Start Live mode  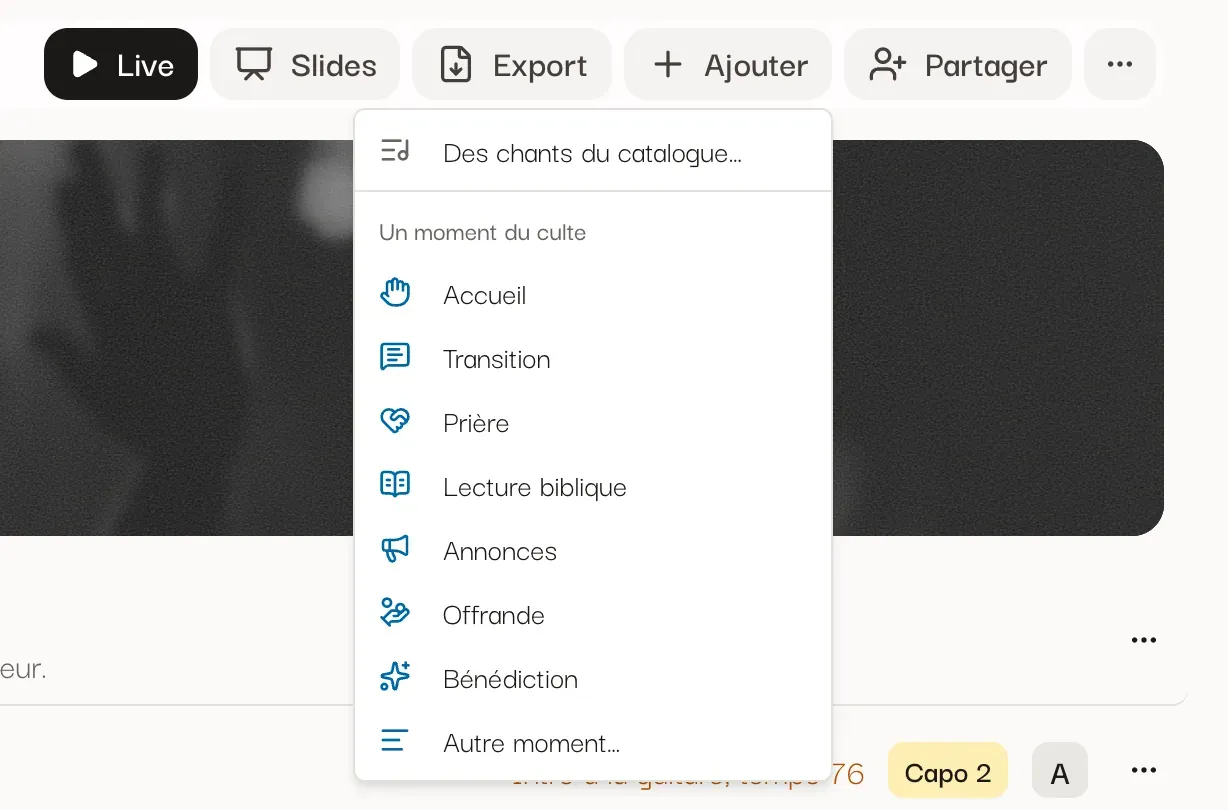[x=121, y=64]
